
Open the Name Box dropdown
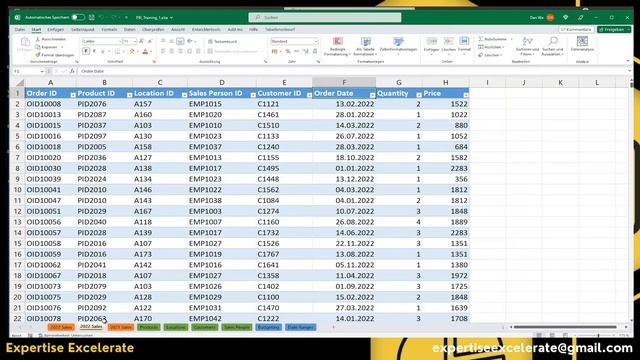42,71
